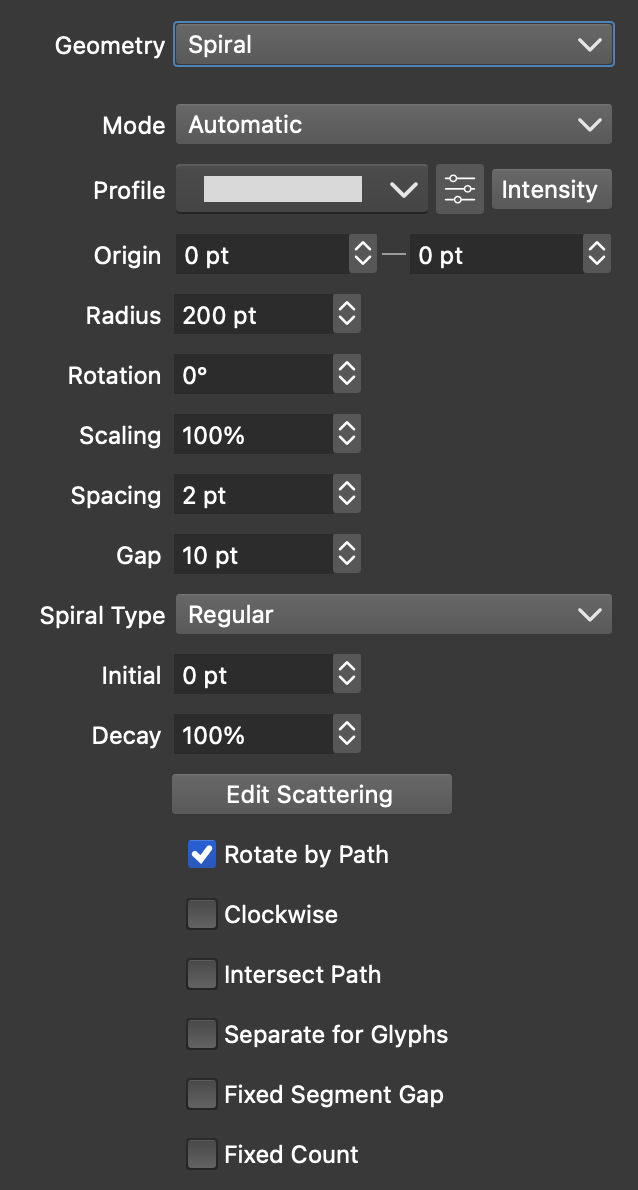
Task: Expand the Spiral Type dropdown
Action: tap(393, 615)
